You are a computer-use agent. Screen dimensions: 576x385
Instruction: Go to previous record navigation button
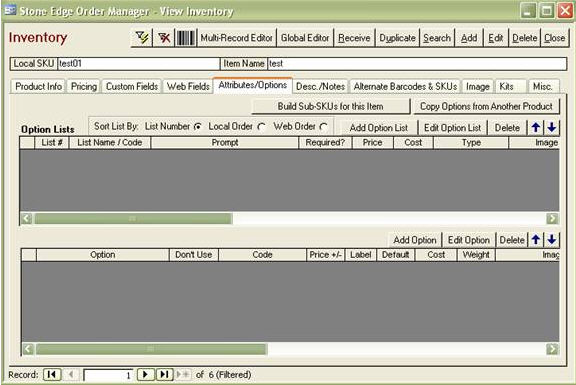coord(71,374)
